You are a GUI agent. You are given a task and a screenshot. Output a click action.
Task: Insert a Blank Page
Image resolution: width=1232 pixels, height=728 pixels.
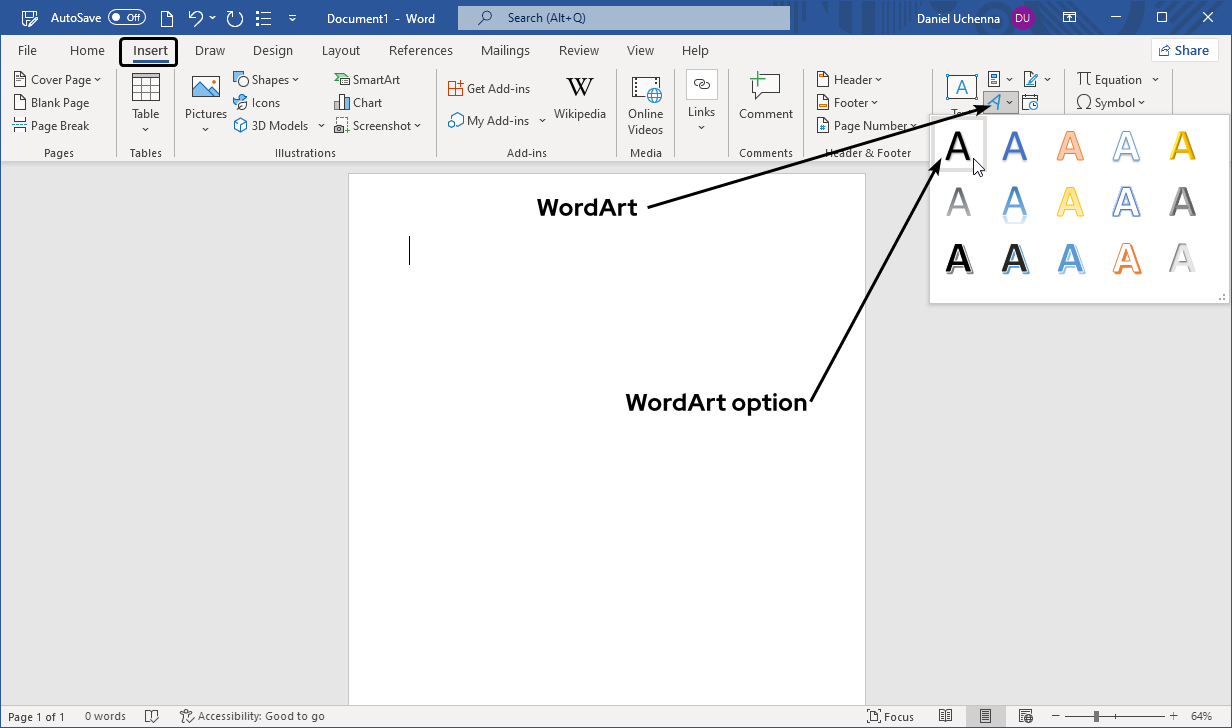coord(52,103)
